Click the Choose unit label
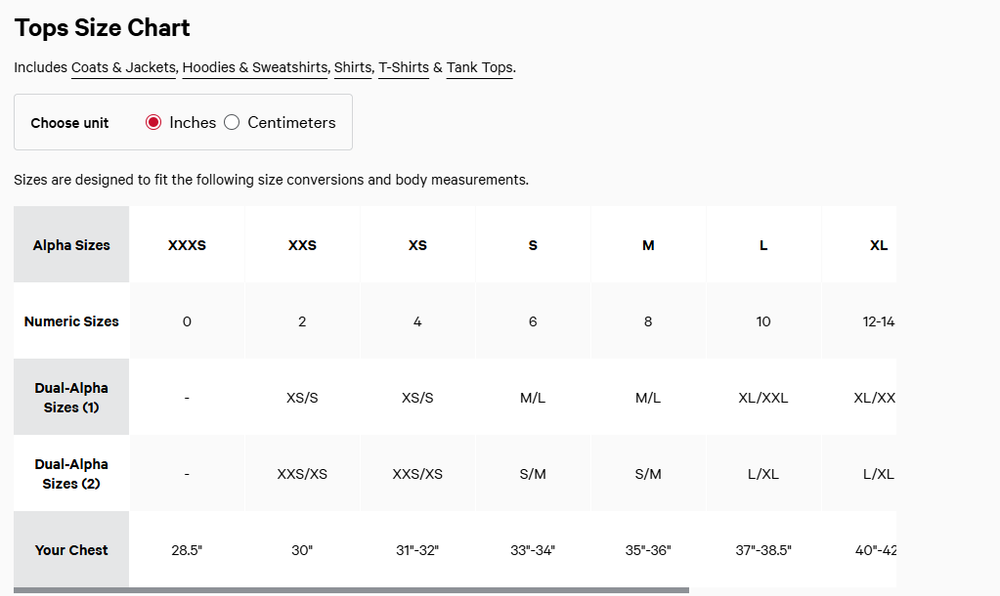This screenshot has width=1000, height=596. pos(70,123)
